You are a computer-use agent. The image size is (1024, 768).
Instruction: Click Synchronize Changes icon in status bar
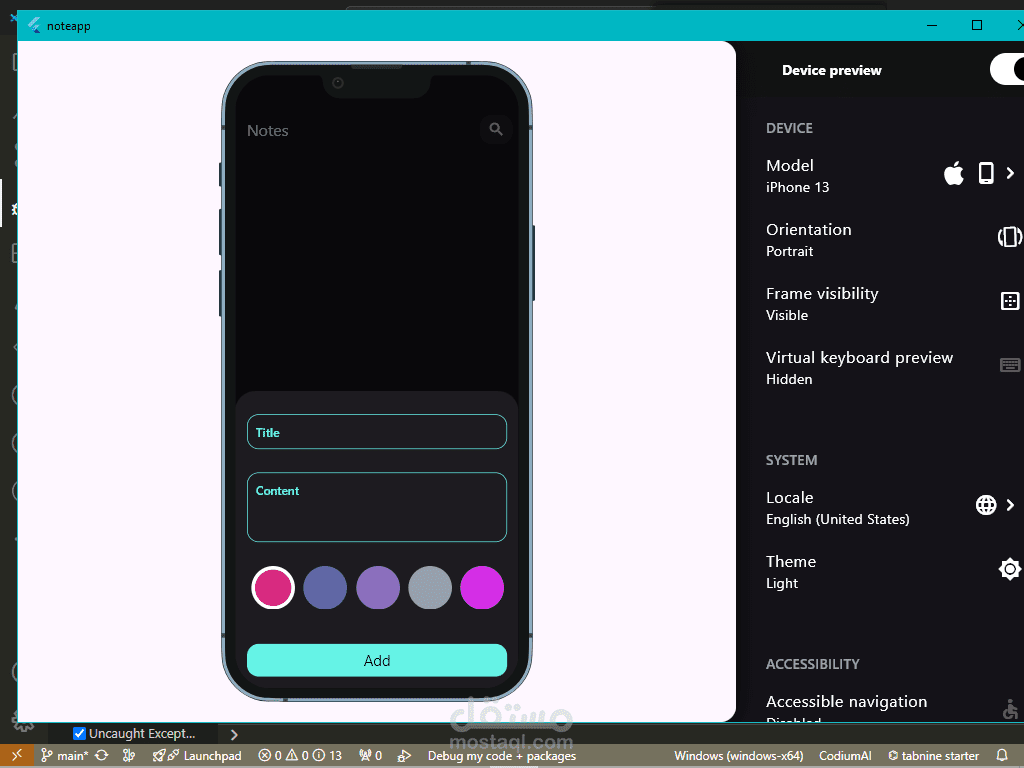pyautogui.click(x=101, y=756)
